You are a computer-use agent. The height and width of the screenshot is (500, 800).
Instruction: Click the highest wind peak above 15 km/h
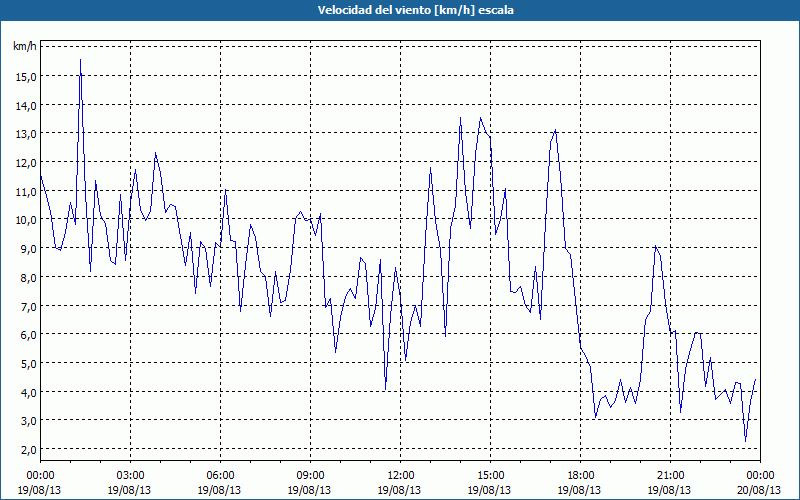(80, 60)
